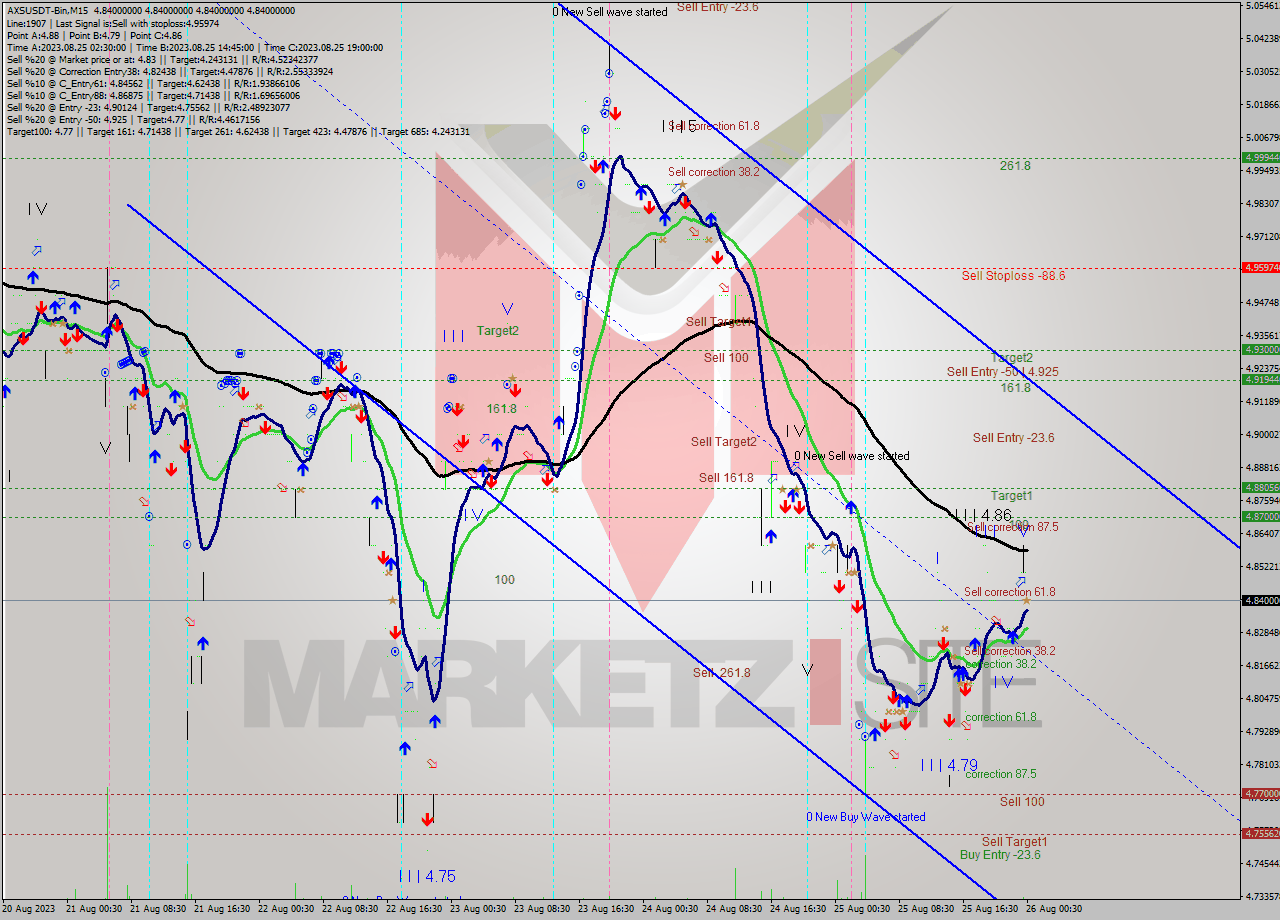Click the green 'Target1' label
Screen dimensions: 1280x920
pos(1012,495)
